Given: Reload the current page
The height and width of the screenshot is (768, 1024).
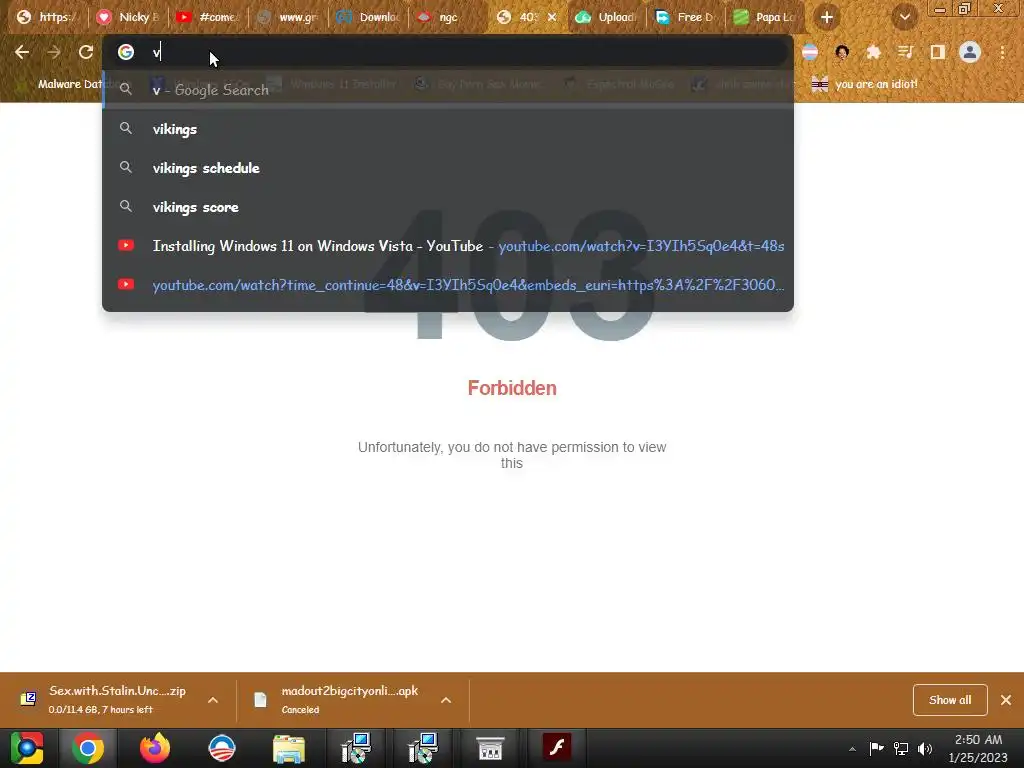Looking at the screenshot, I should 86,52.
